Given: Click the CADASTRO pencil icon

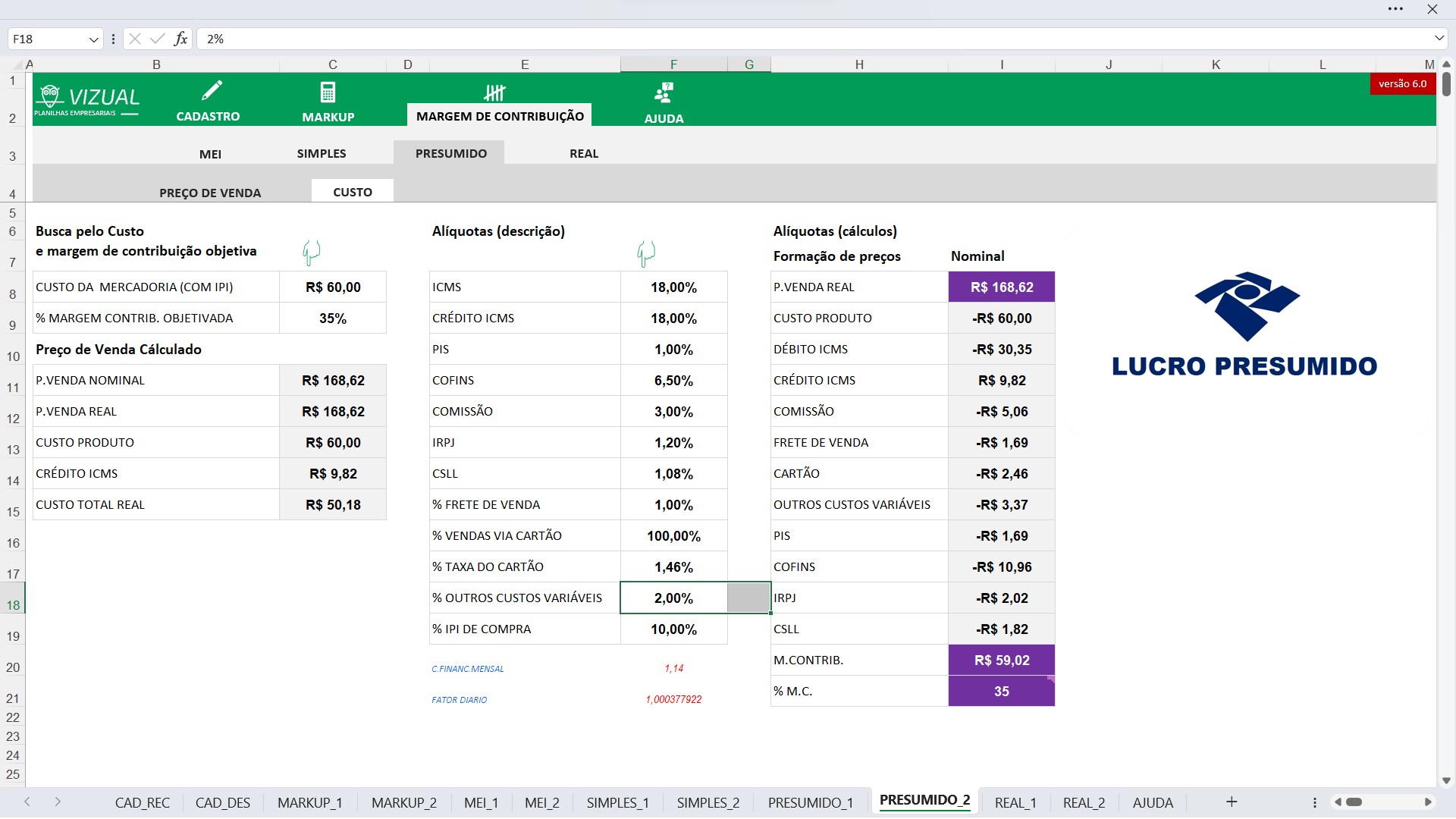Looking at the screenshot, I should (x=212, y=92).
